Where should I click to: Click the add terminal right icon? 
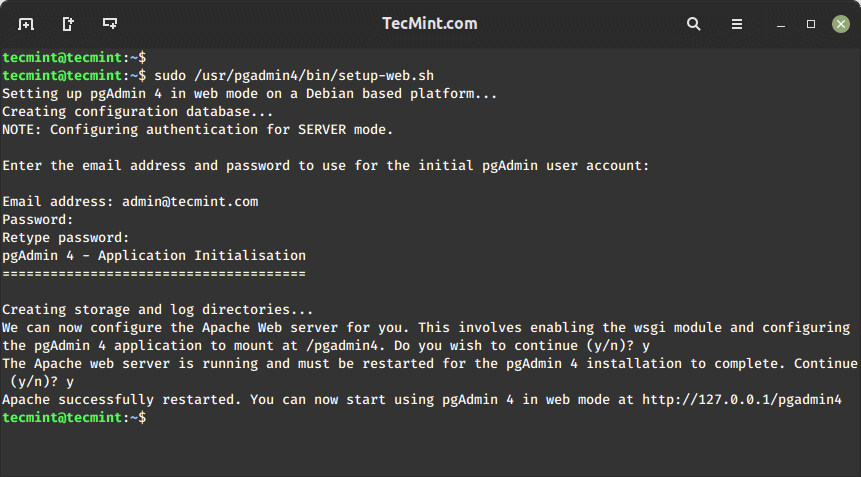coord(68,23)
